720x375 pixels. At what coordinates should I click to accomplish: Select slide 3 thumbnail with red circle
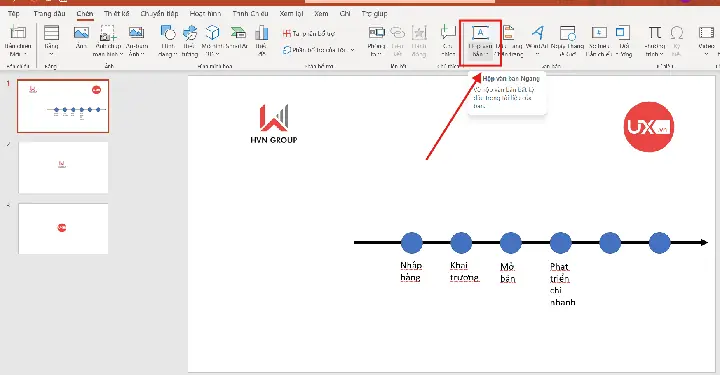pos(63,229)
